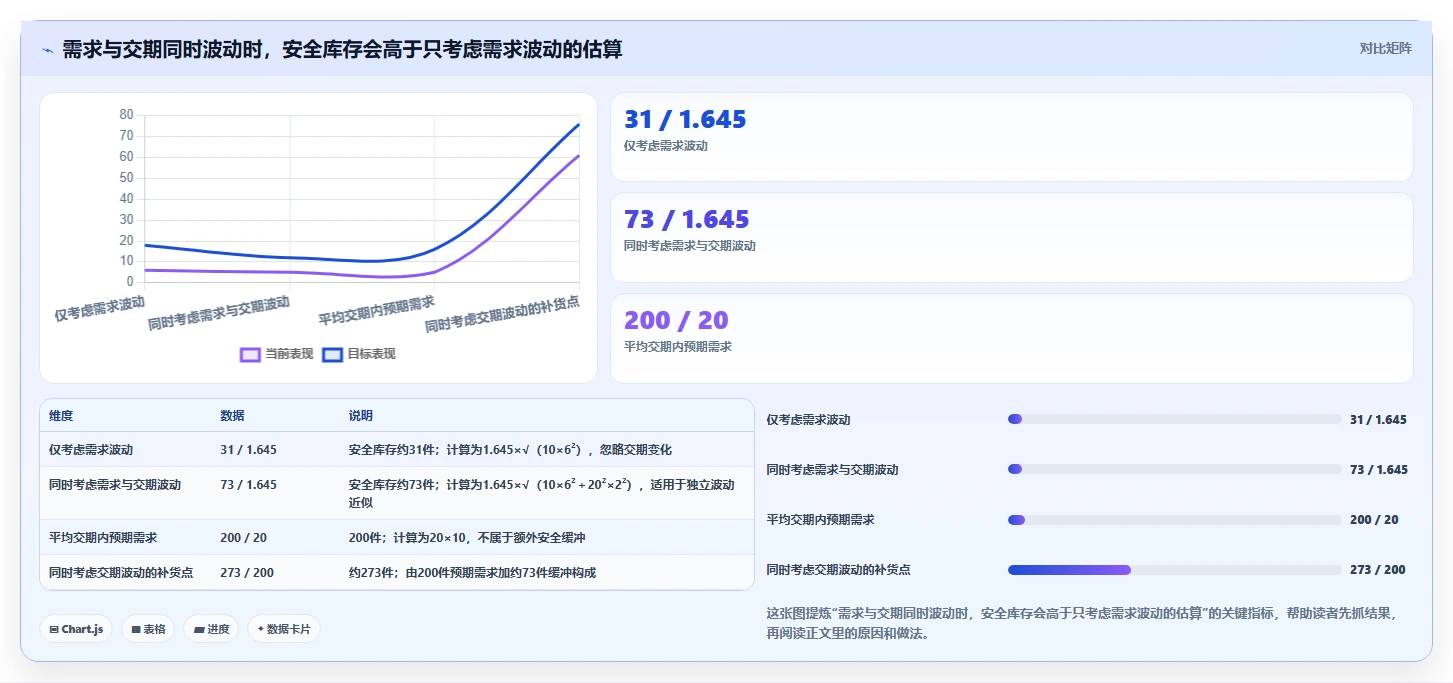
Task: Toggle the 目标表现 legend swatch
Action: tap(333, 354)
